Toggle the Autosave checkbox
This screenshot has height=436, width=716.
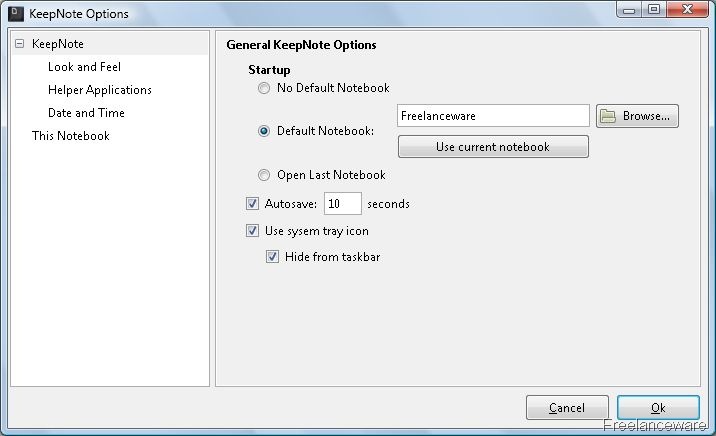pos(253,203)
